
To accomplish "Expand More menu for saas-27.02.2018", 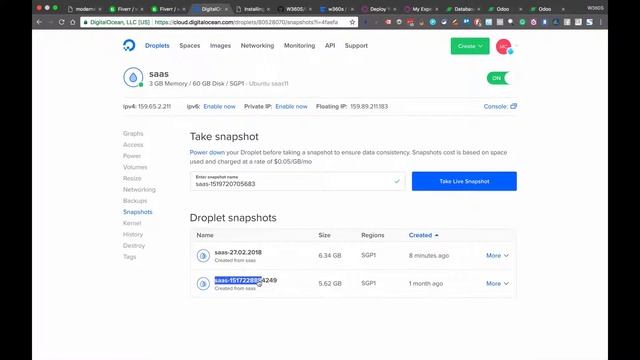I will (x=497, y=256).
